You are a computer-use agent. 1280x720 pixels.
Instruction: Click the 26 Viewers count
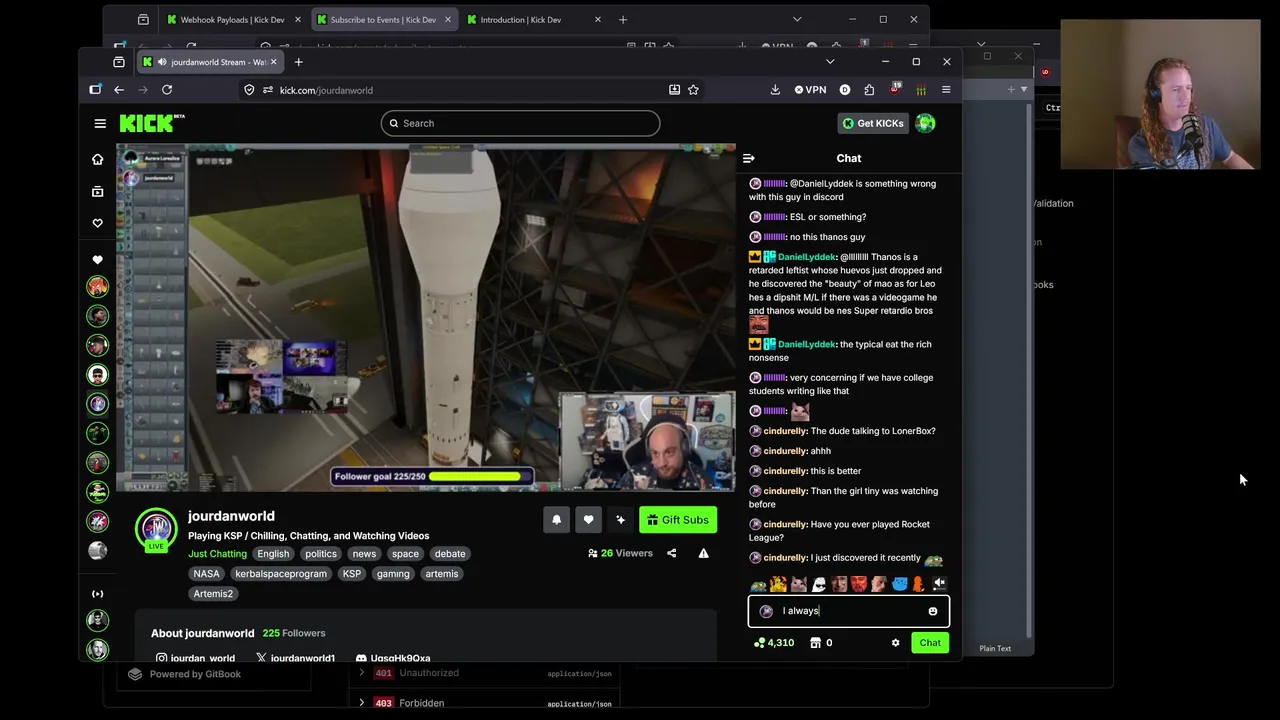click(620, 553)
